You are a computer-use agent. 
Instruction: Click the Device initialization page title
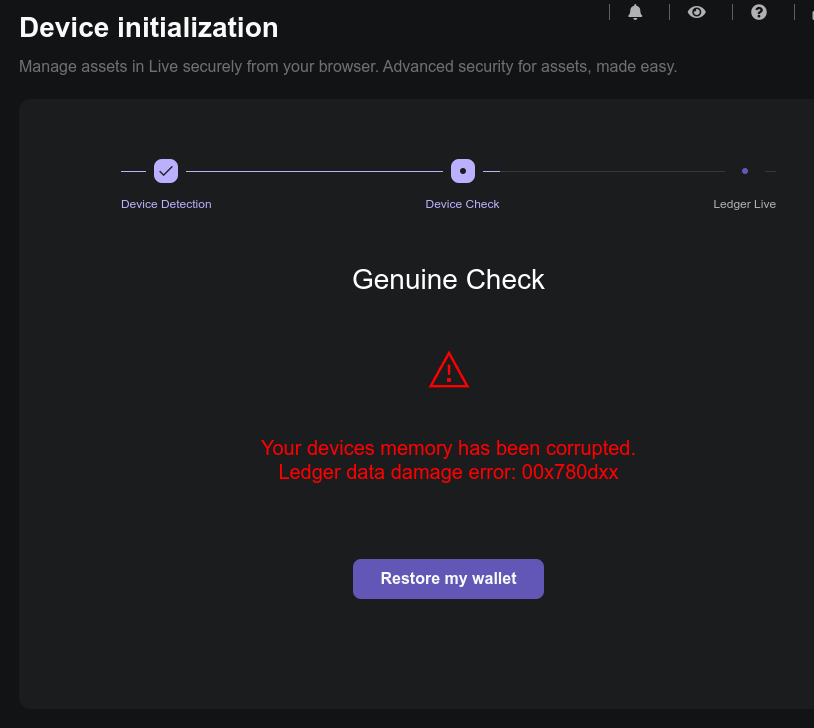pyautogui.click(x=148, y=28)
